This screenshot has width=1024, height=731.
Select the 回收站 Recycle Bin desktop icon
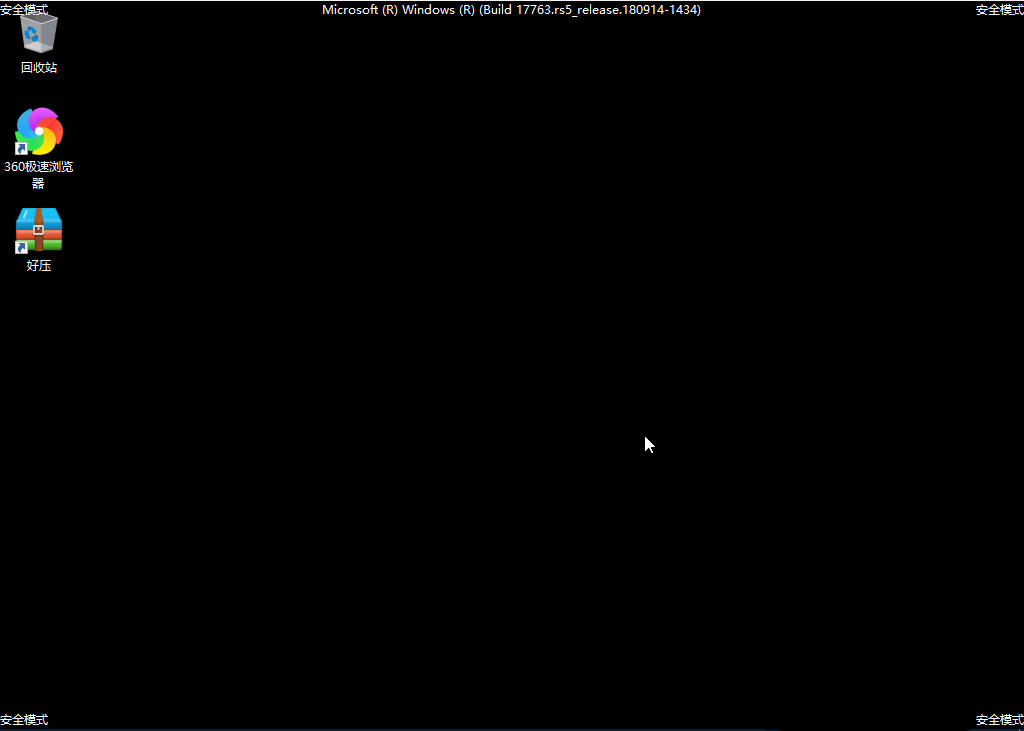(x=39, y=43)
